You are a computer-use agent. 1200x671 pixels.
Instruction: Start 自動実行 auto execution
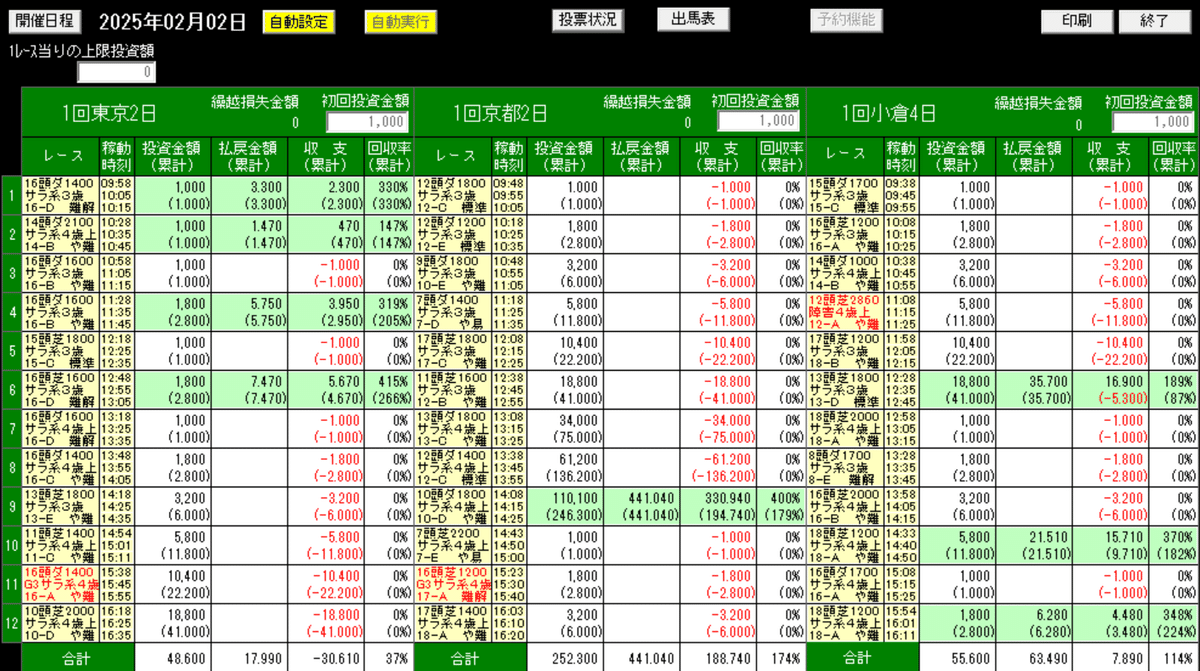[401, 21]
